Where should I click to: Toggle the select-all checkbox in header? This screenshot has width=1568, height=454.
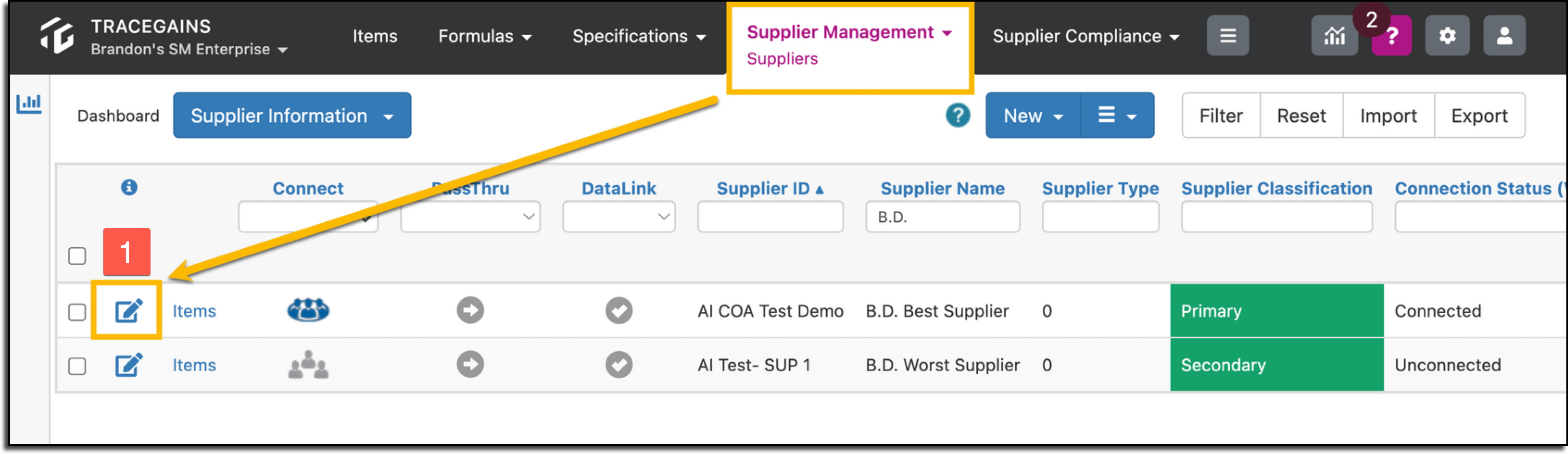pyautogui.click(x=77, y=256)
